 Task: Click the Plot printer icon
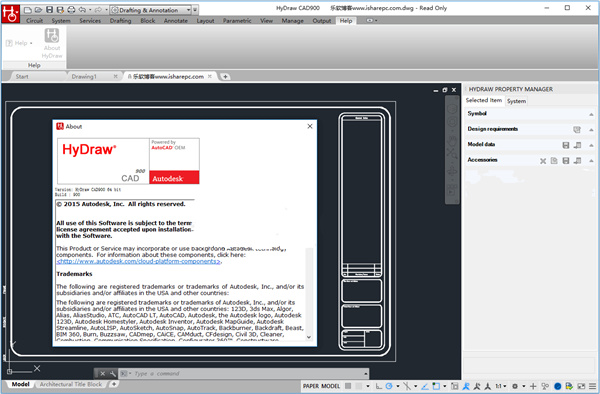71,10
